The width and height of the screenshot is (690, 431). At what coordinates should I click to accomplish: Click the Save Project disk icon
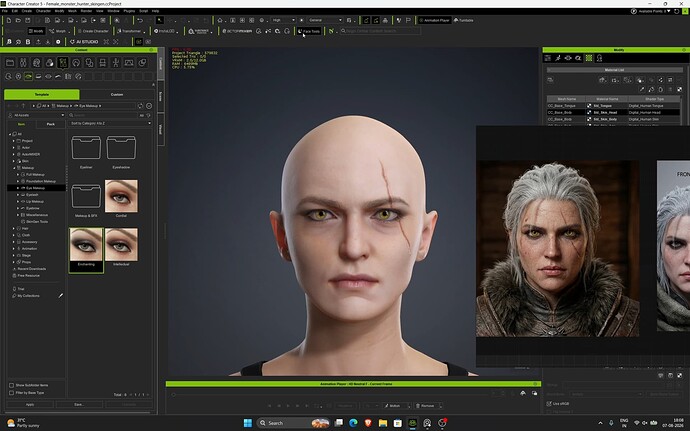[27, 20]
